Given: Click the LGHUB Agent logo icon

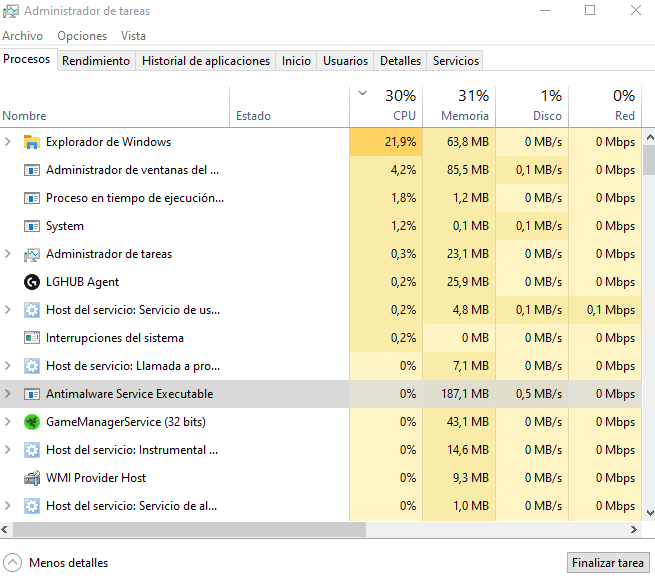Looking at the screenshot, I should pyautogui.click(x=31, y=282).
